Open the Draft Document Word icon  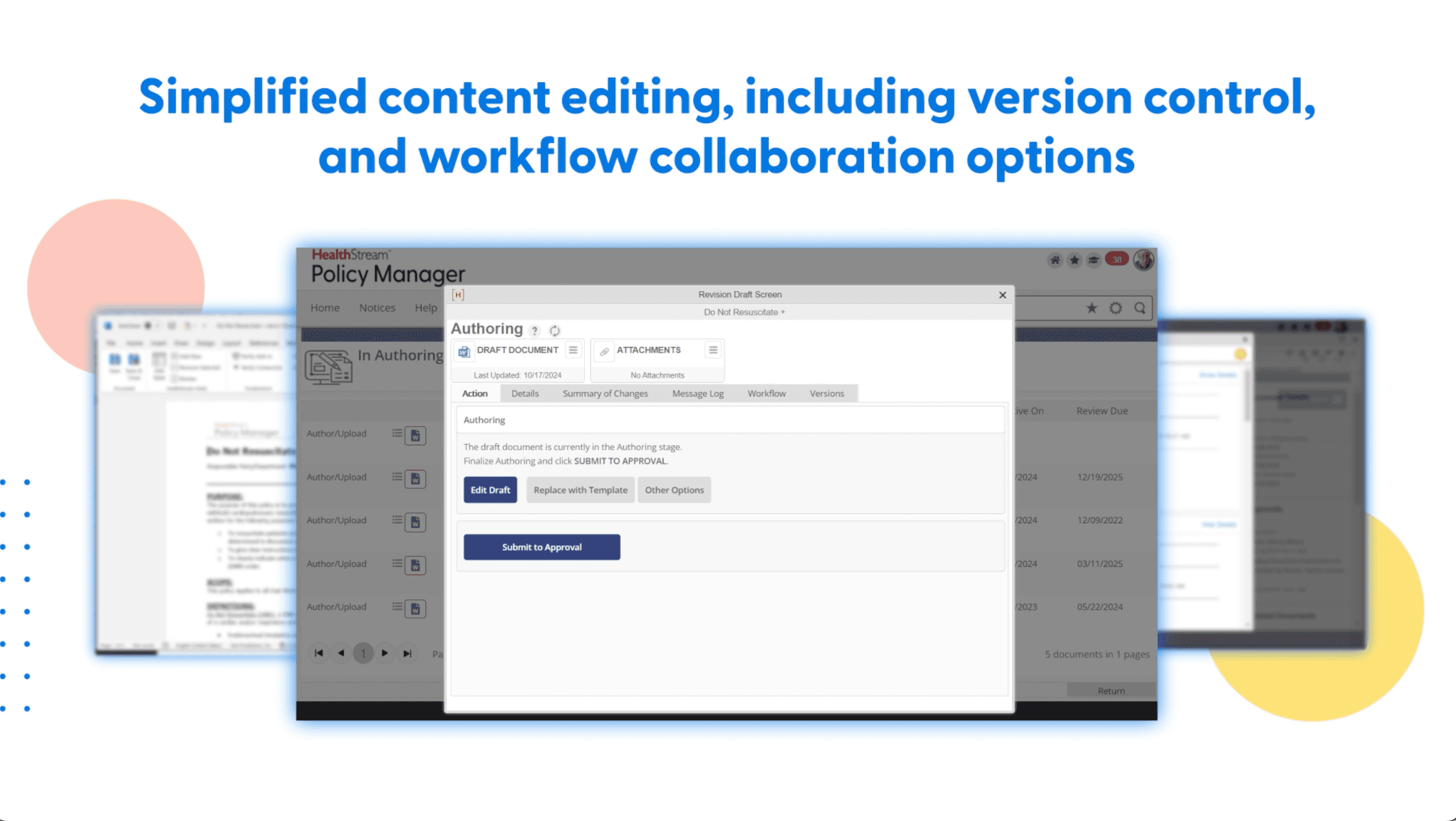[x=464, y=352]
